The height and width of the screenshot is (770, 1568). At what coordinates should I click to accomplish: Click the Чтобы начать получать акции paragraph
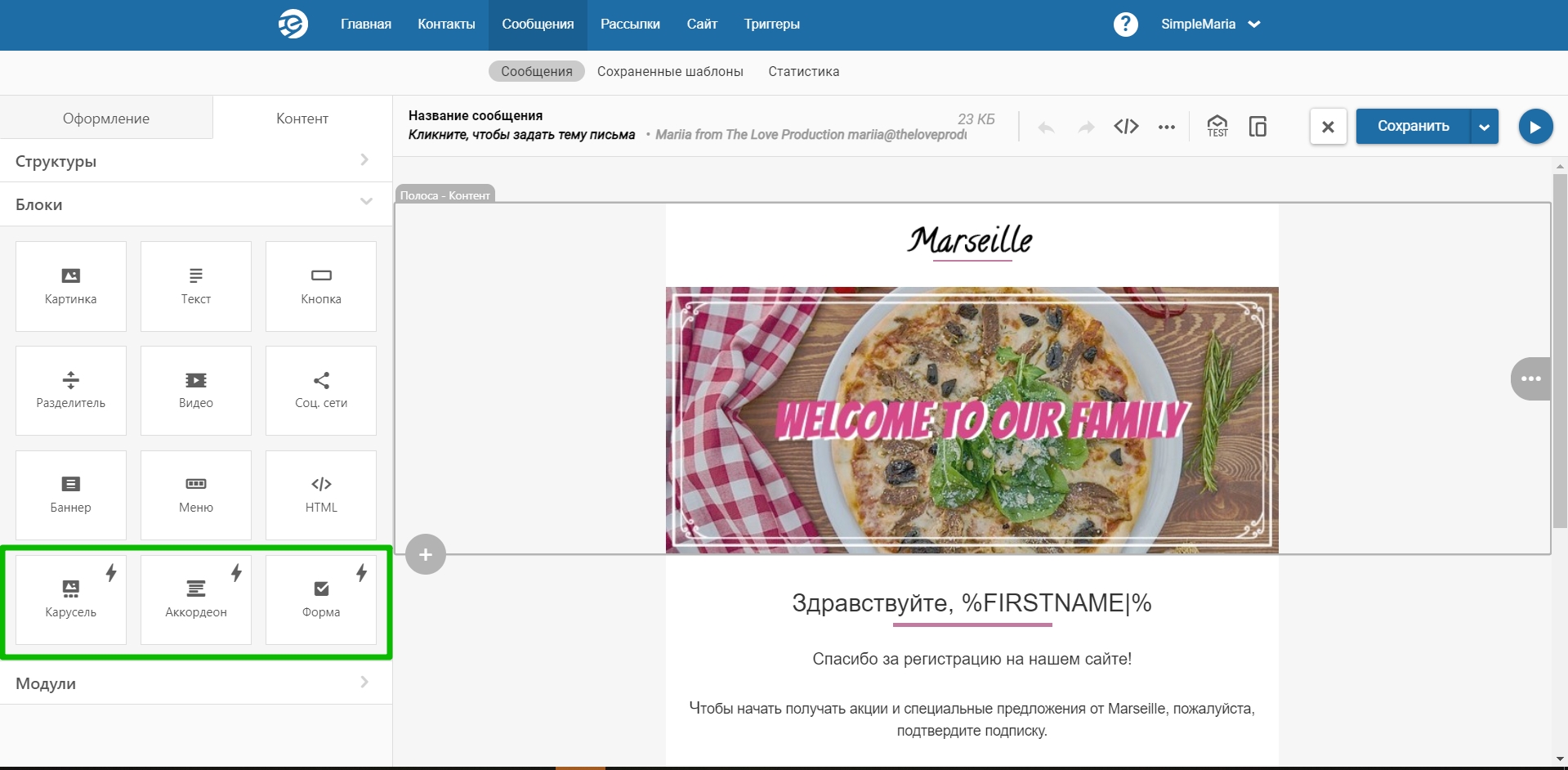pyautogui.click(x=972, y=719)
